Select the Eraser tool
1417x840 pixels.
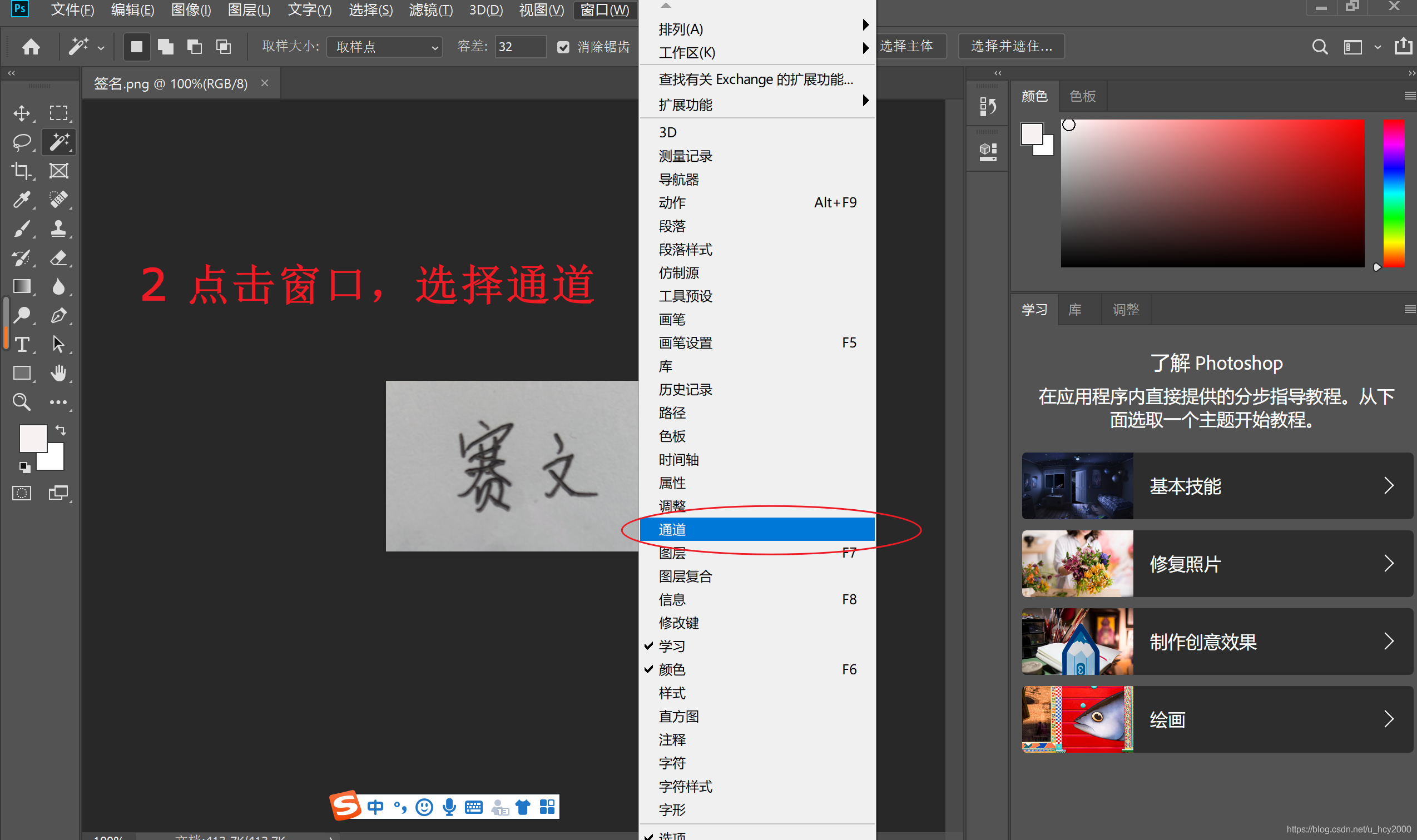[x=58, y=257]
